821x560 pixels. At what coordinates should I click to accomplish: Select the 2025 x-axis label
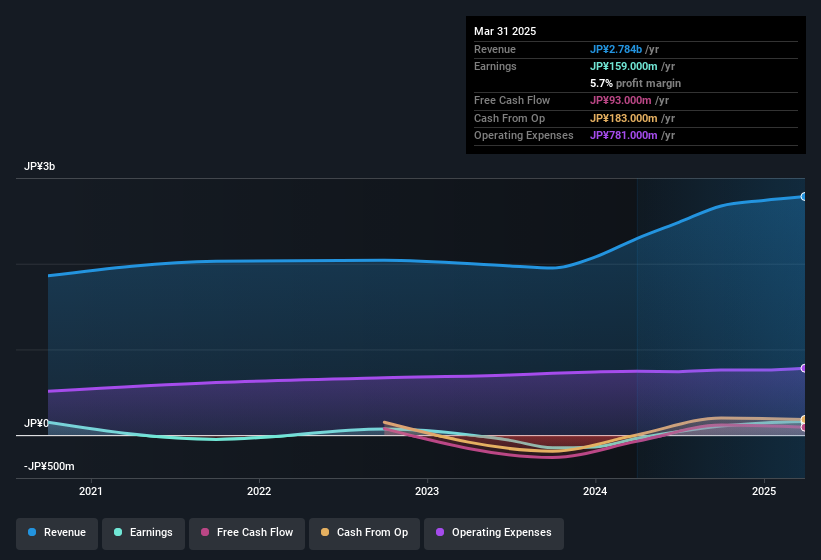764,491
